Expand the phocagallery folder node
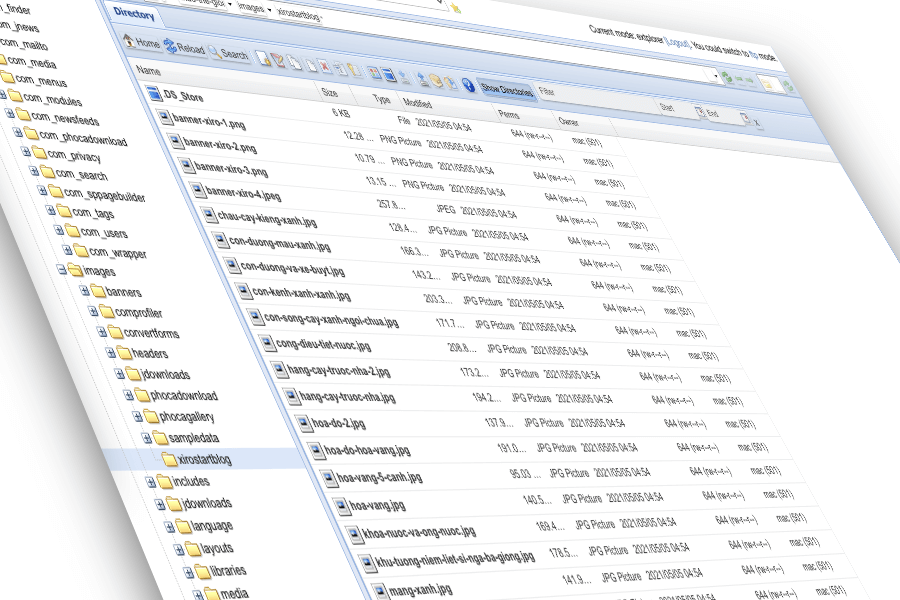 click(x=138, y=416)
